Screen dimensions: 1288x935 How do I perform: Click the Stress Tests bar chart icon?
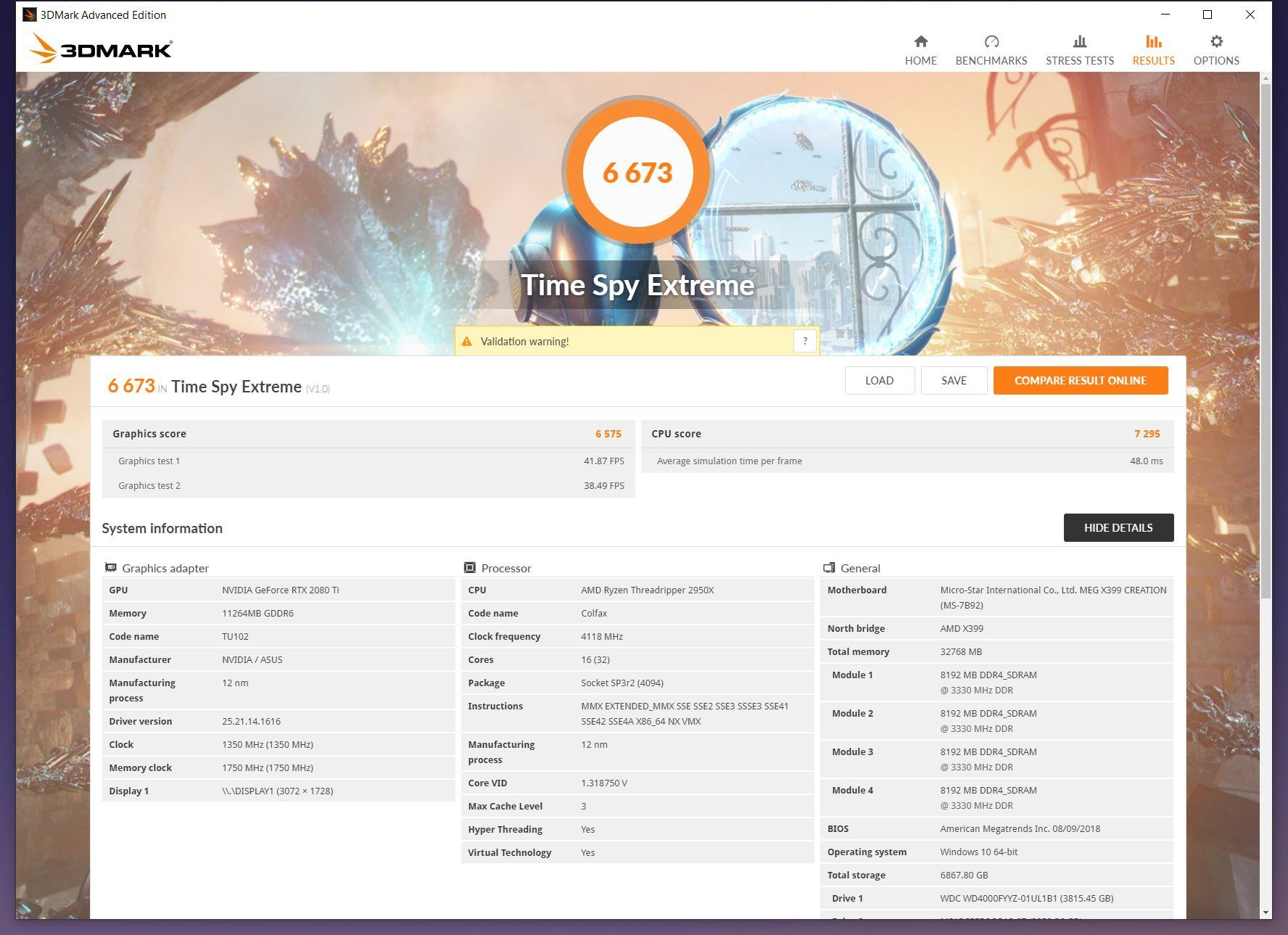tap(1079, 41)
